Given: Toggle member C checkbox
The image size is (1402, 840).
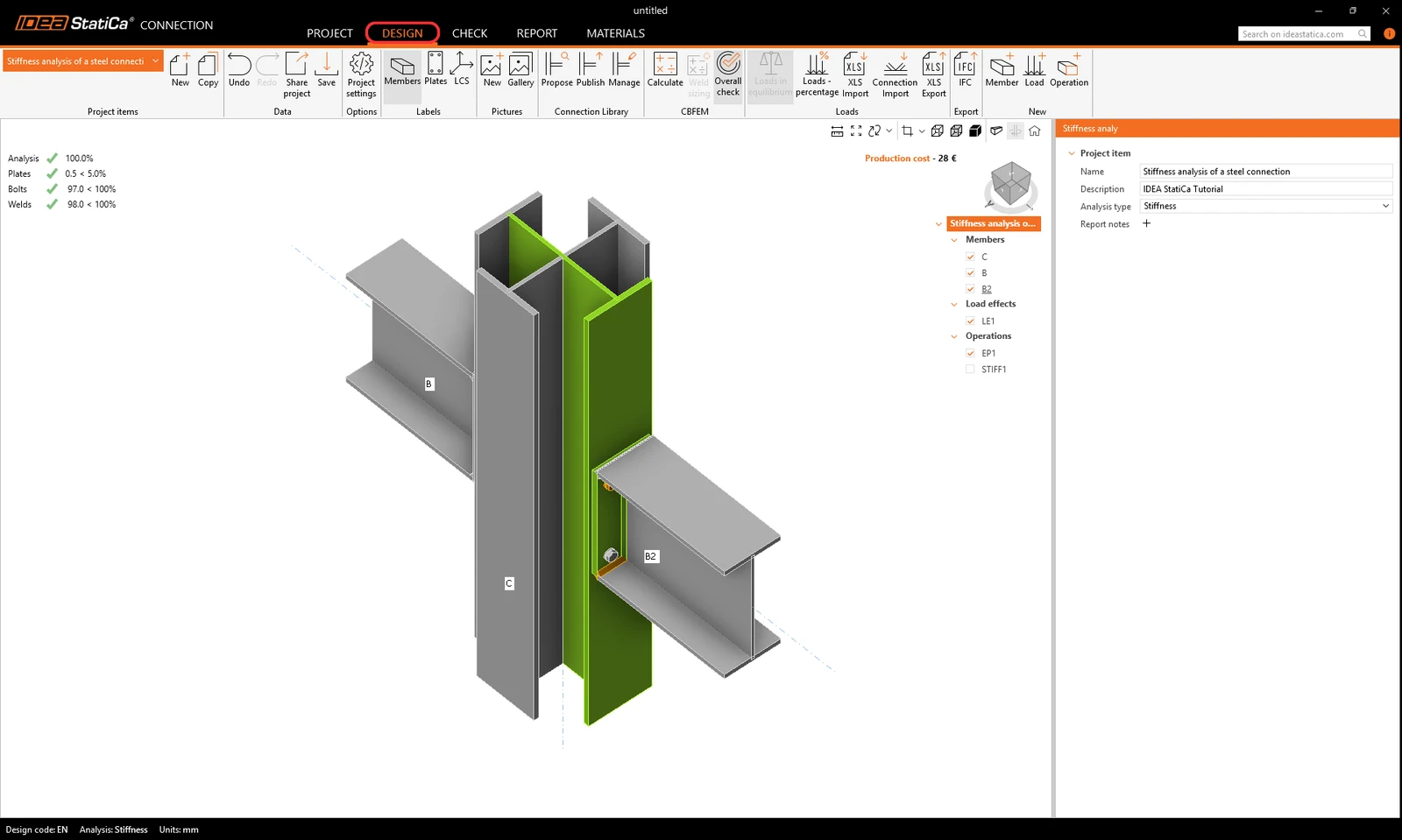Looking at the screenshot, I should click(970, 257).
